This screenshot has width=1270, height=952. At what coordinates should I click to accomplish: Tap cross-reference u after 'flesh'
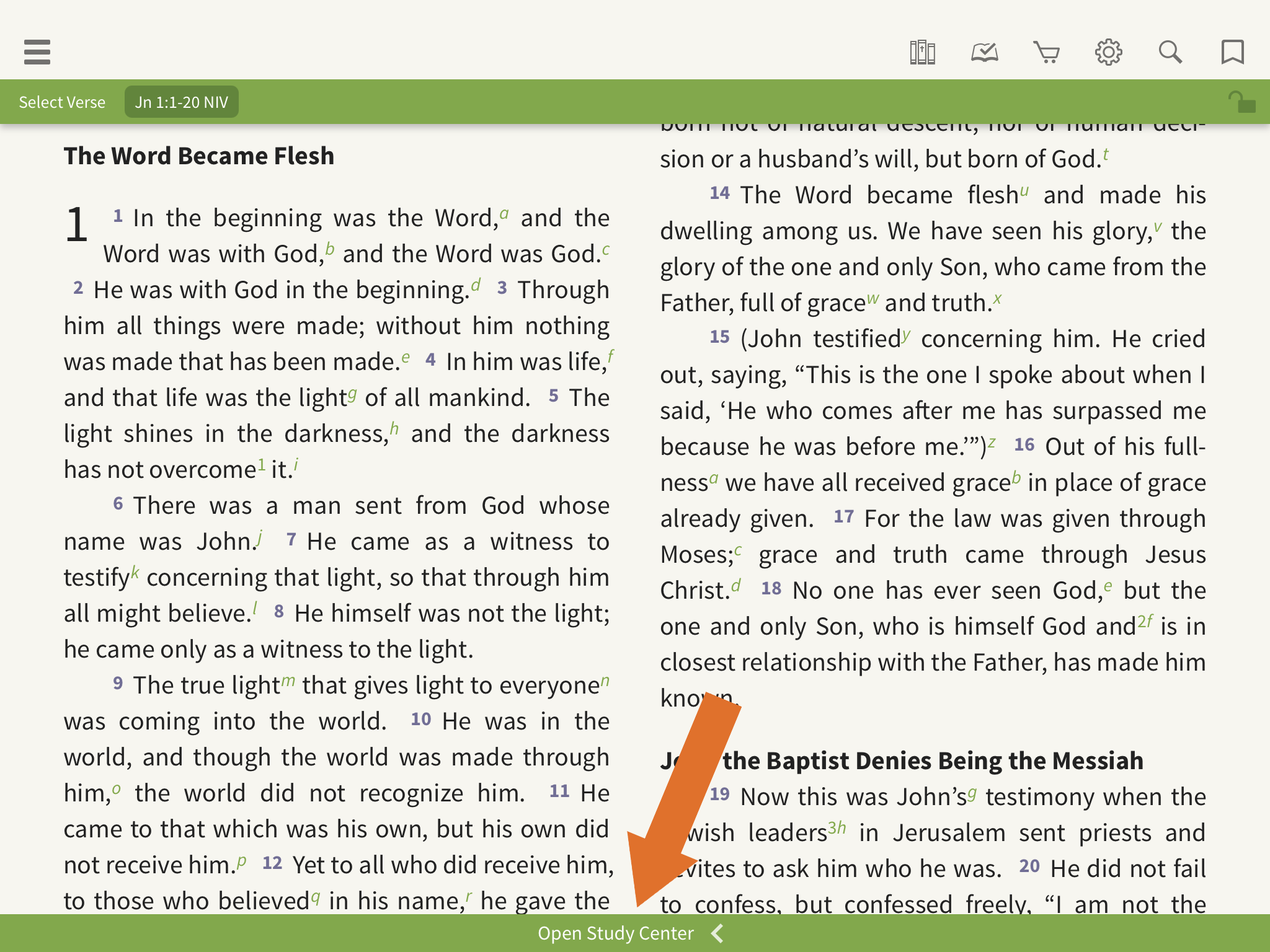(1024, 191)
